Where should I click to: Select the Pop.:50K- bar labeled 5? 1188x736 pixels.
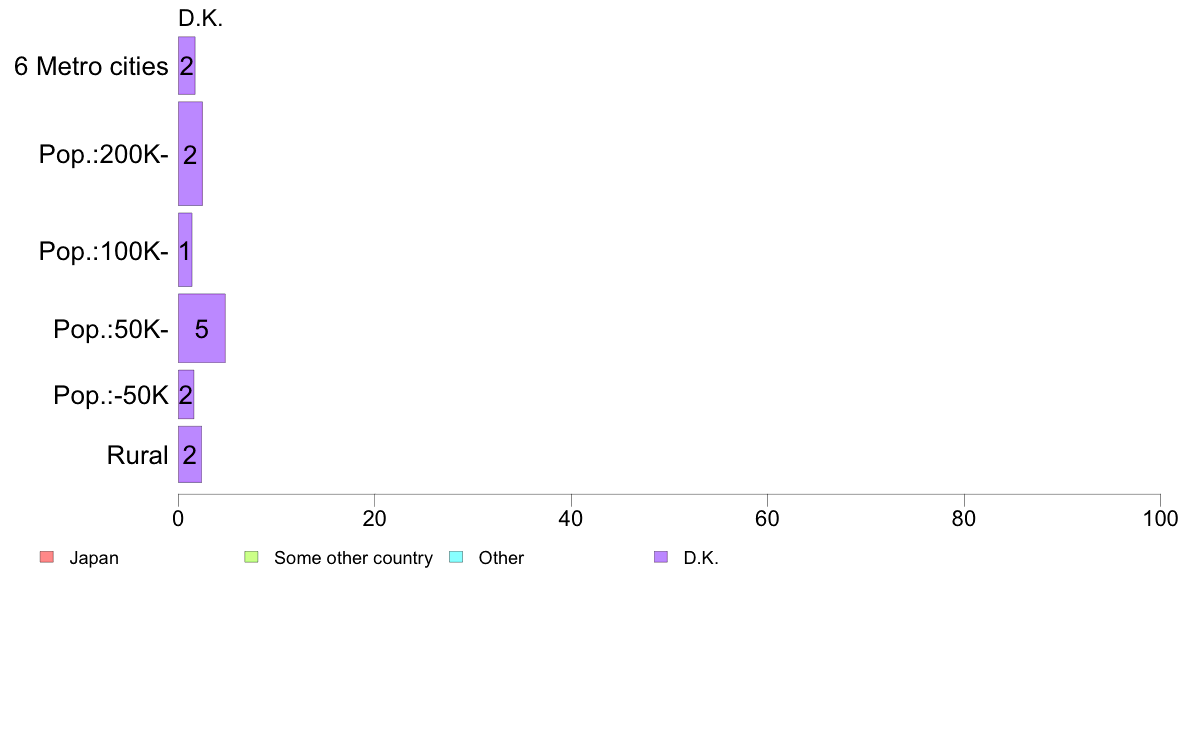click(x=202, y=328)
